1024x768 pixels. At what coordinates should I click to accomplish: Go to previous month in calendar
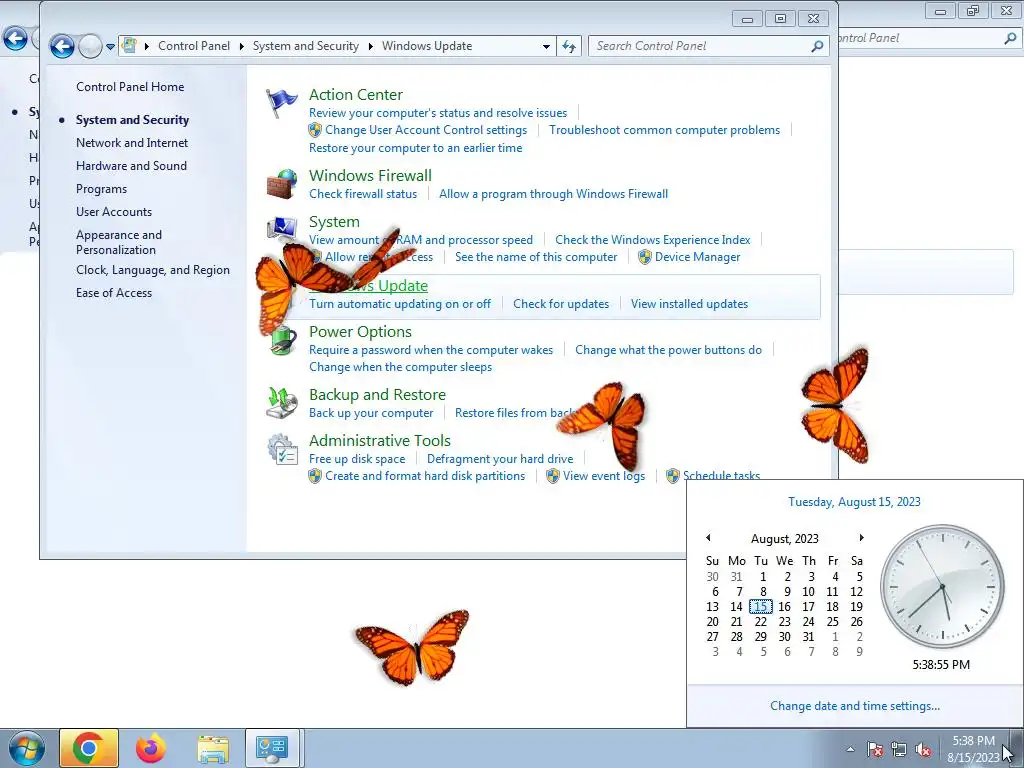pyautogui.click(x=708, y=538)
